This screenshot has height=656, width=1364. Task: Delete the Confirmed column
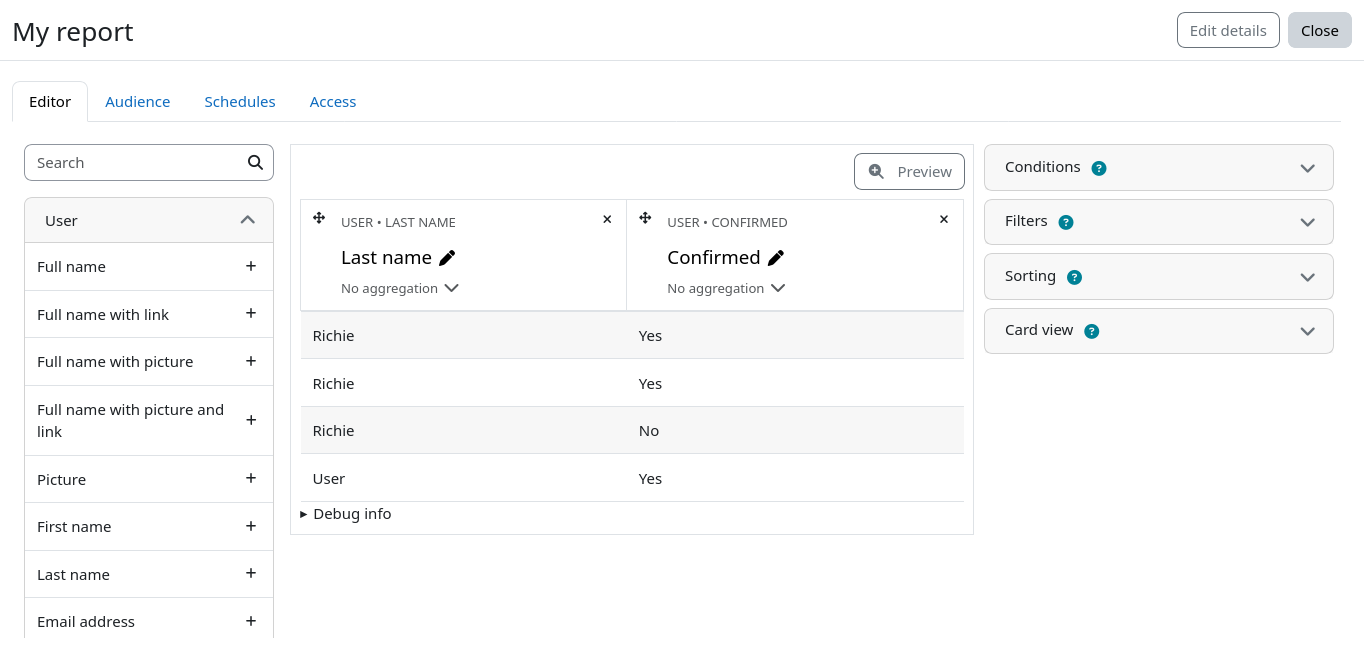coord(943,219)
